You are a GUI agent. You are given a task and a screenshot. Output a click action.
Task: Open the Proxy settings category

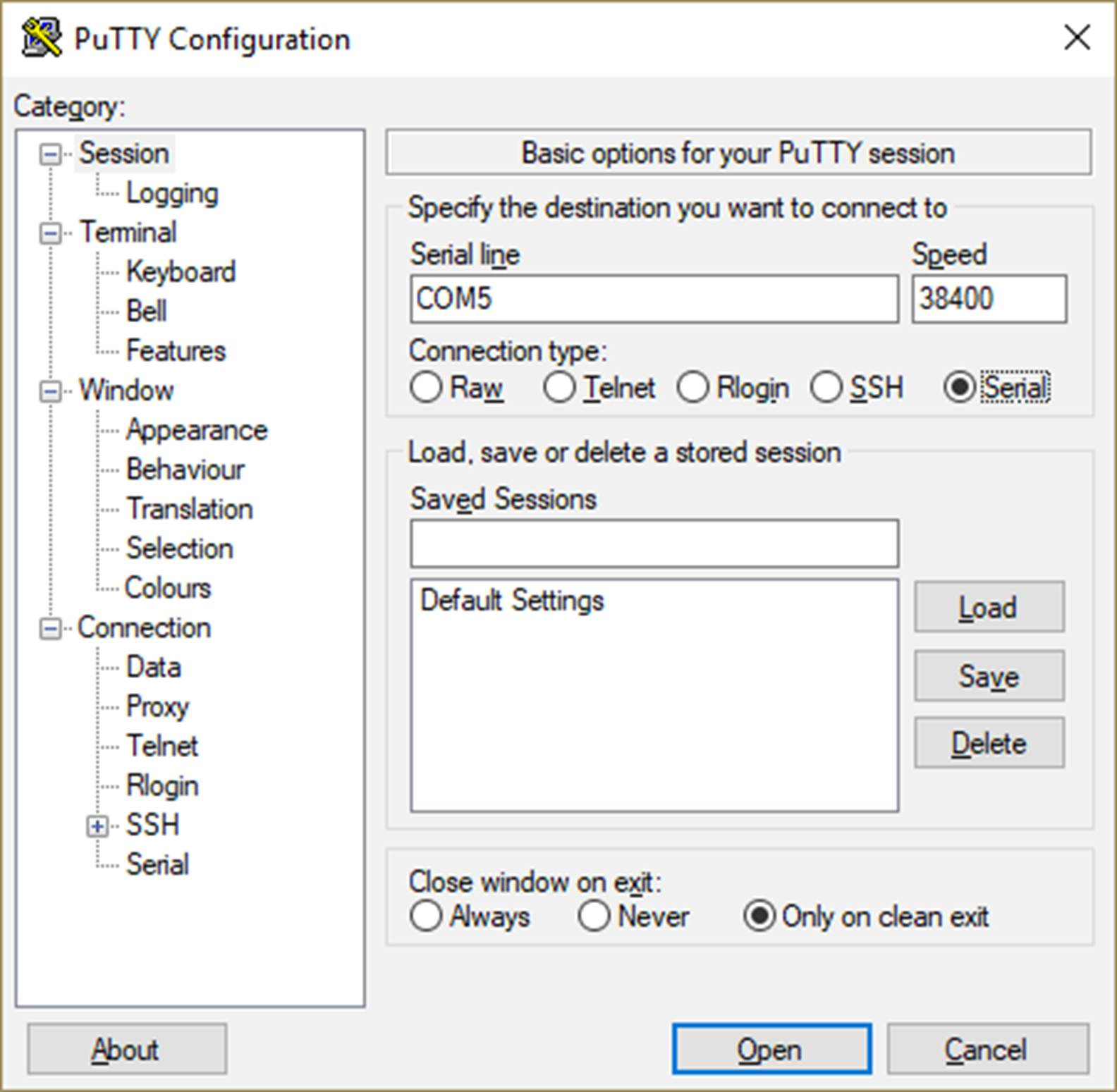pos(157,707)
